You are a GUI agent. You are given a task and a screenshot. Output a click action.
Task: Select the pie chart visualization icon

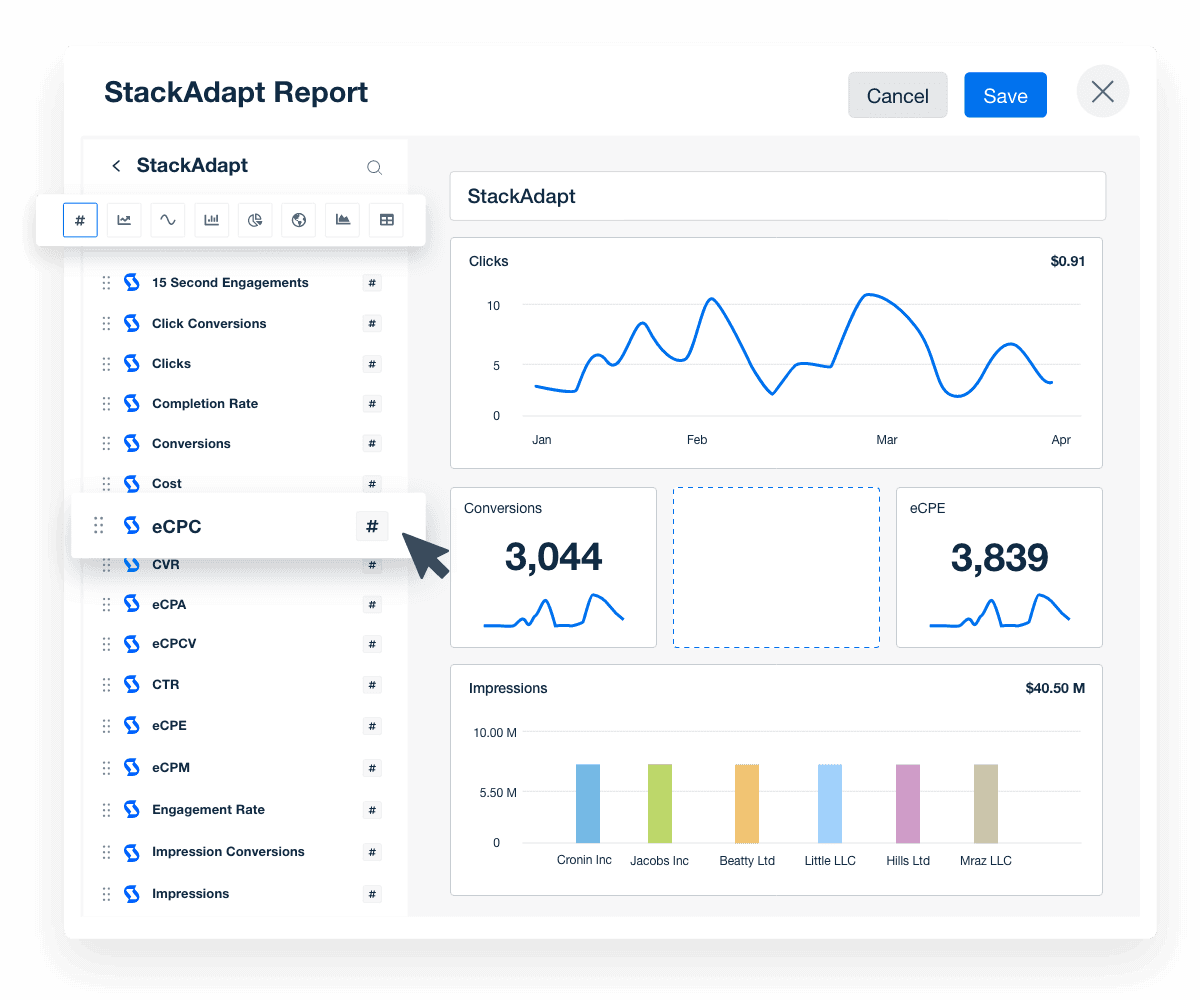pyautogui.click(x=255, y=220)
